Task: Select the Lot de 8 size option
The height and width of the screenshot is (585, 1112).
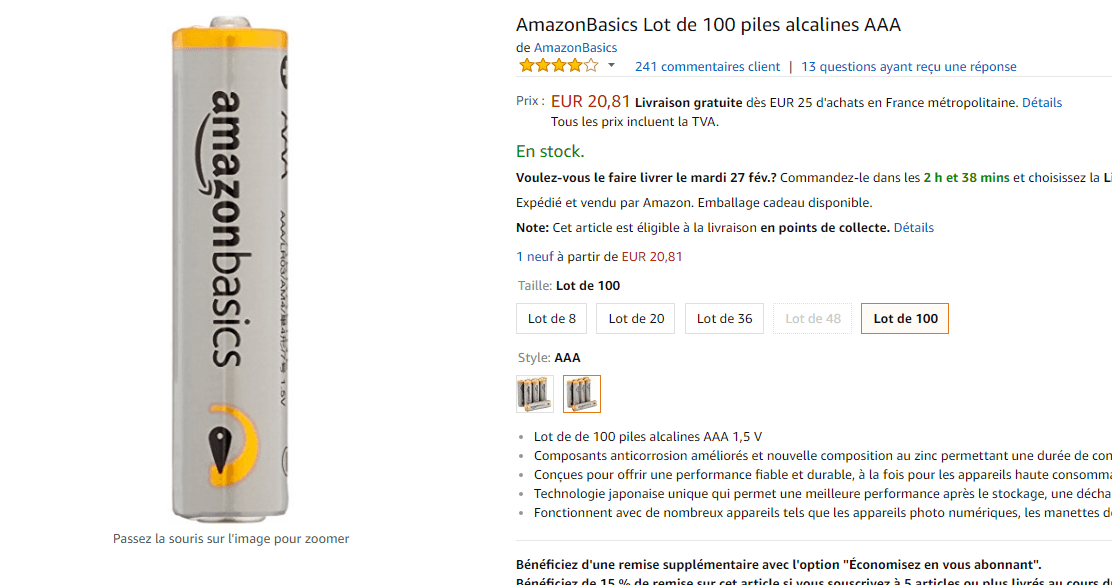Action: point(551,318)
